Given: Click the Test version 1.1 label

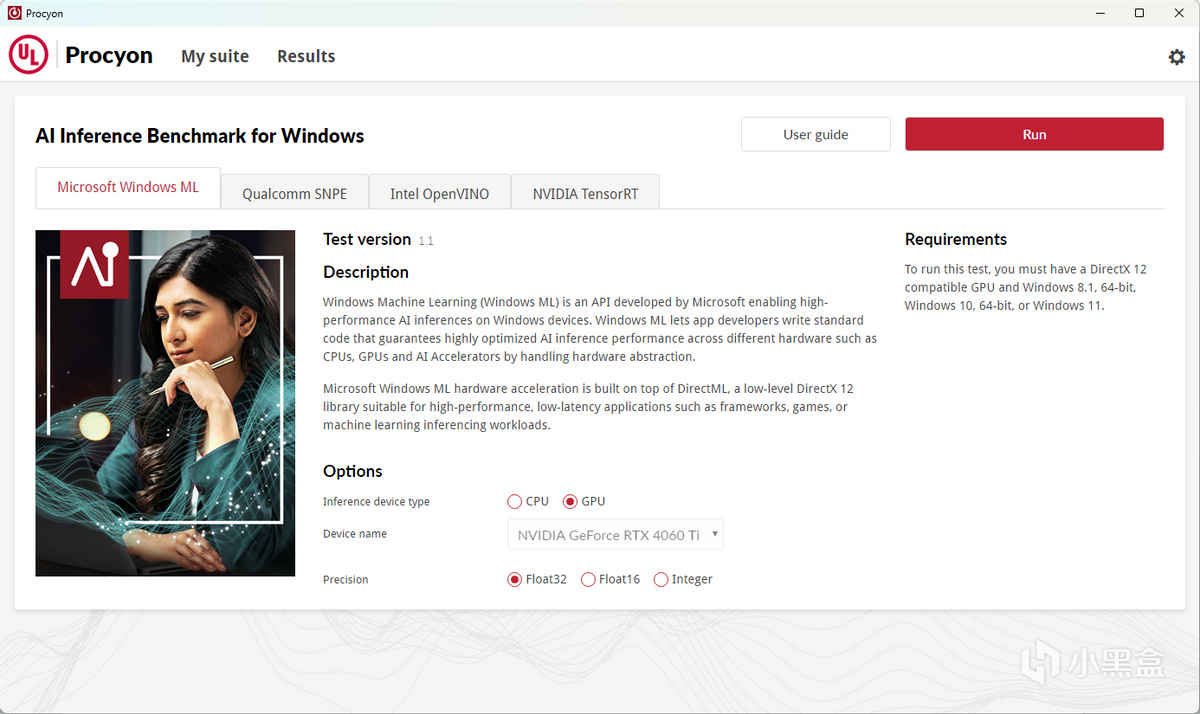Looking at the screenshot, I should (378, 239).
